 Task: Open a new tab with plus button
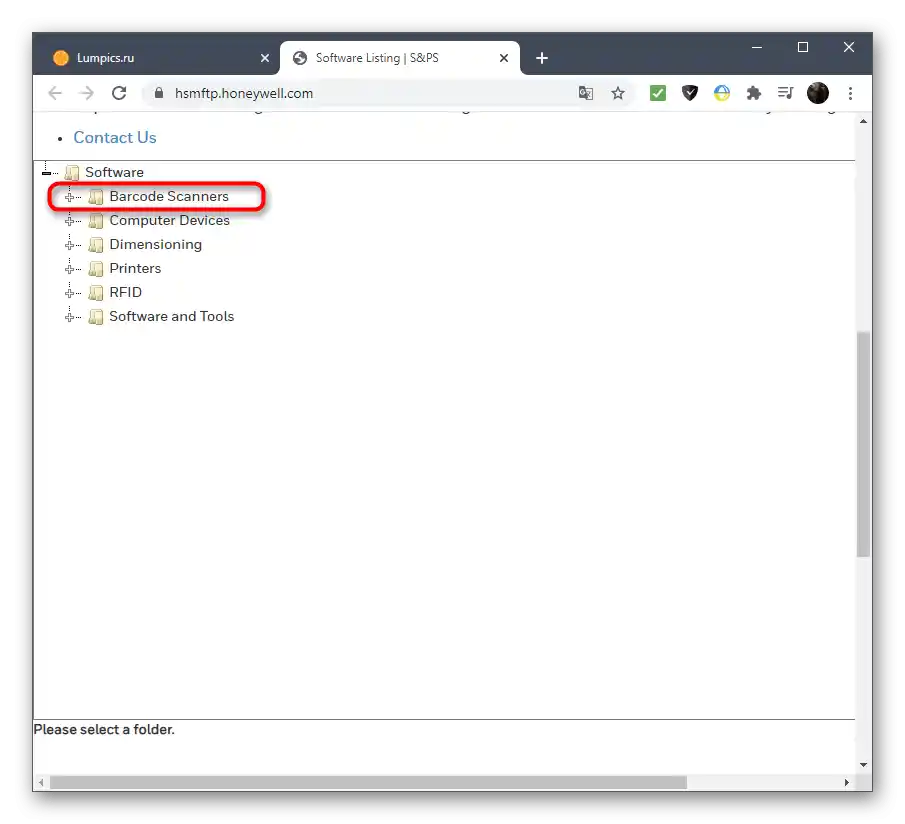click(x=541, y=58)
